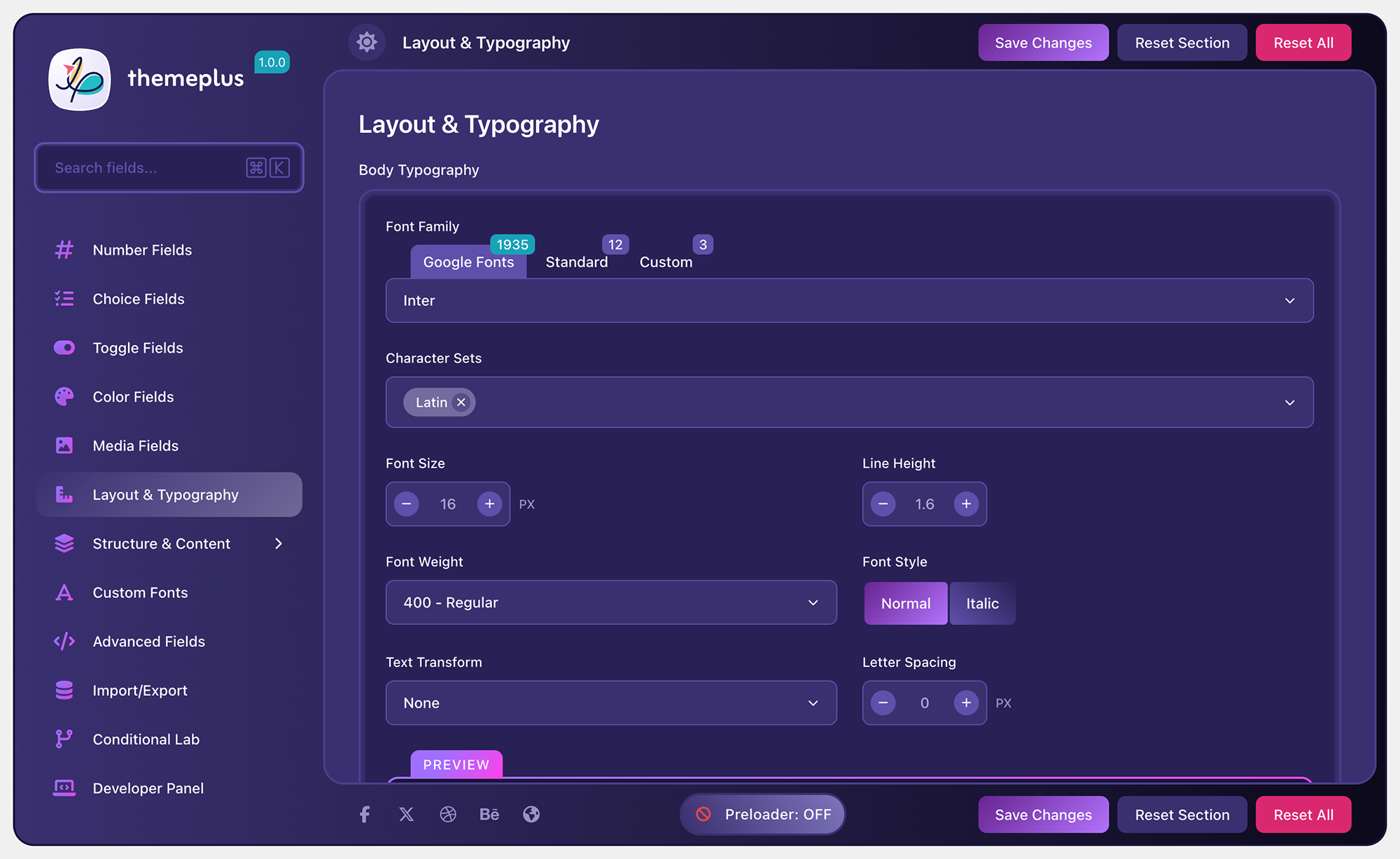The width and height of the screenshot is (1400, 859).
Task: Switch to the Google Fonts tab
Action: pyautogui.click(x=468, y=262)
